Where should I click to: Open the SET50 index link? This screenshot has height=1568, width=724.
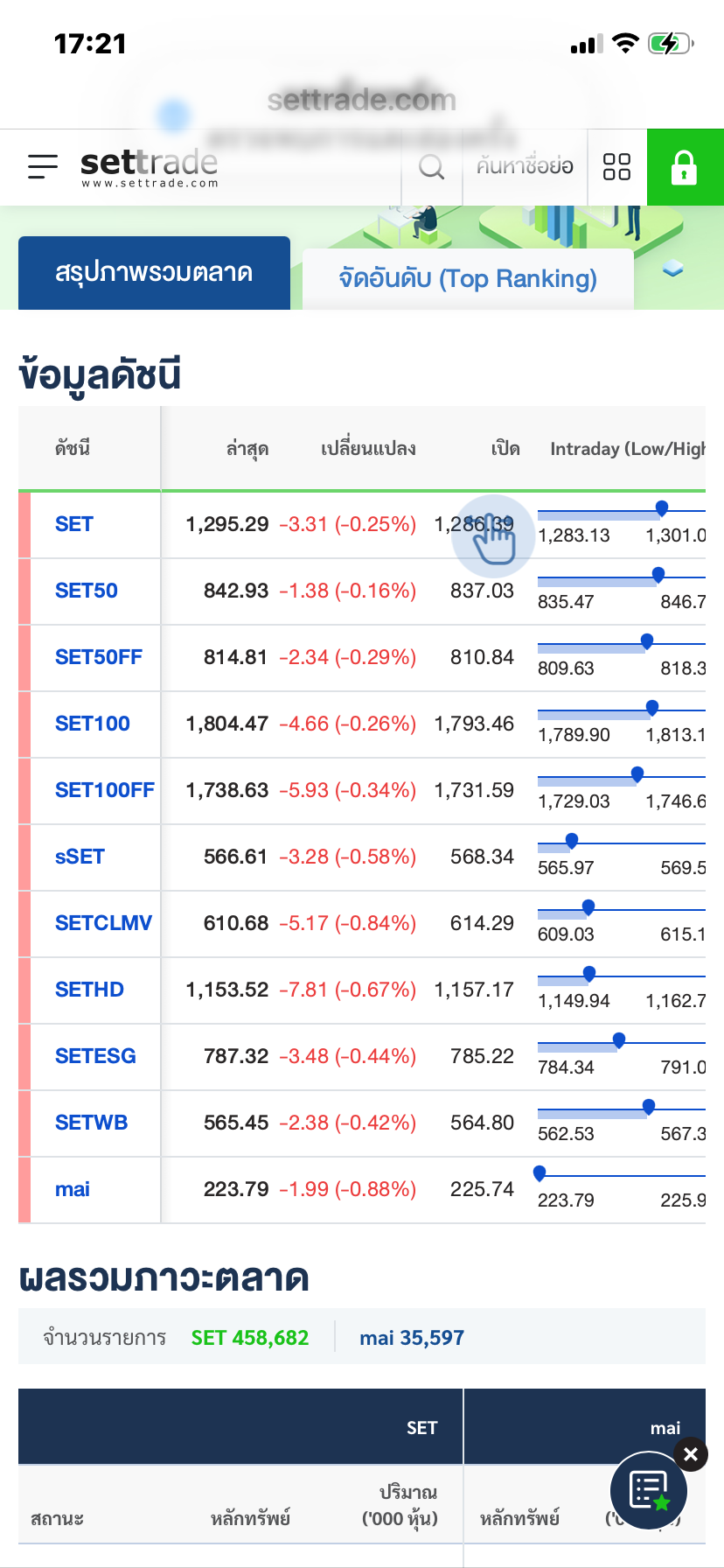(x=87, y=591)
